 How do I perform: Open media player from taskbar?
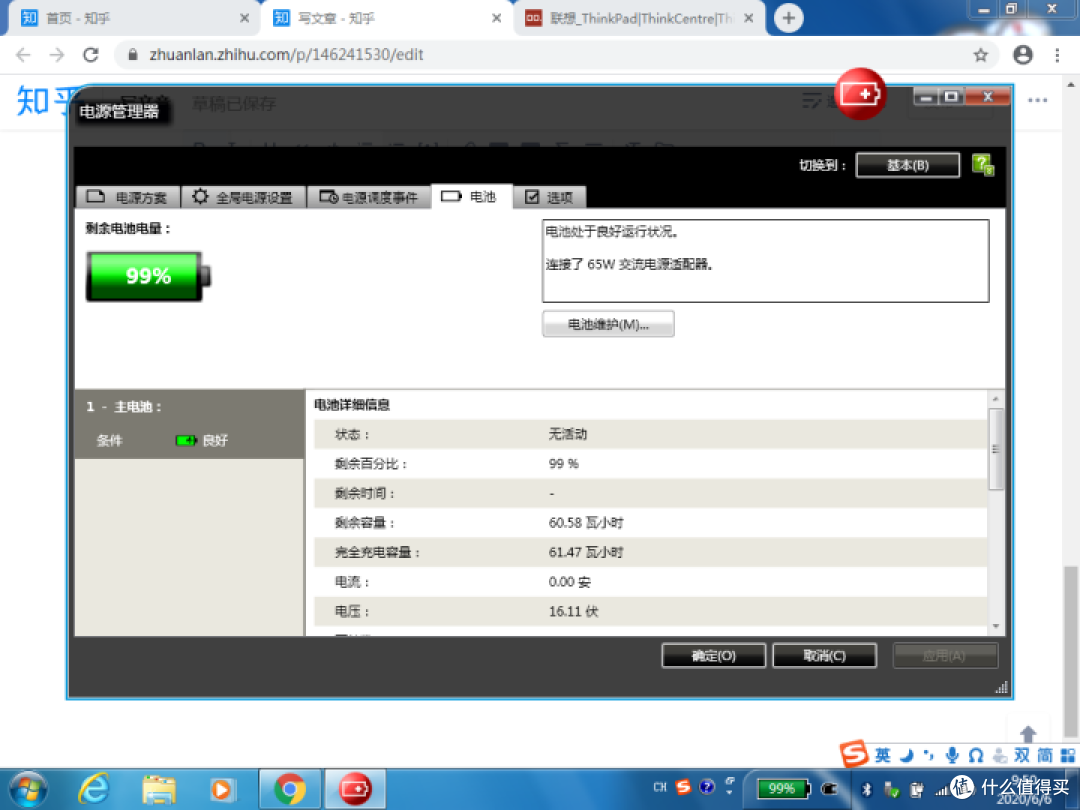click(222, 789)
